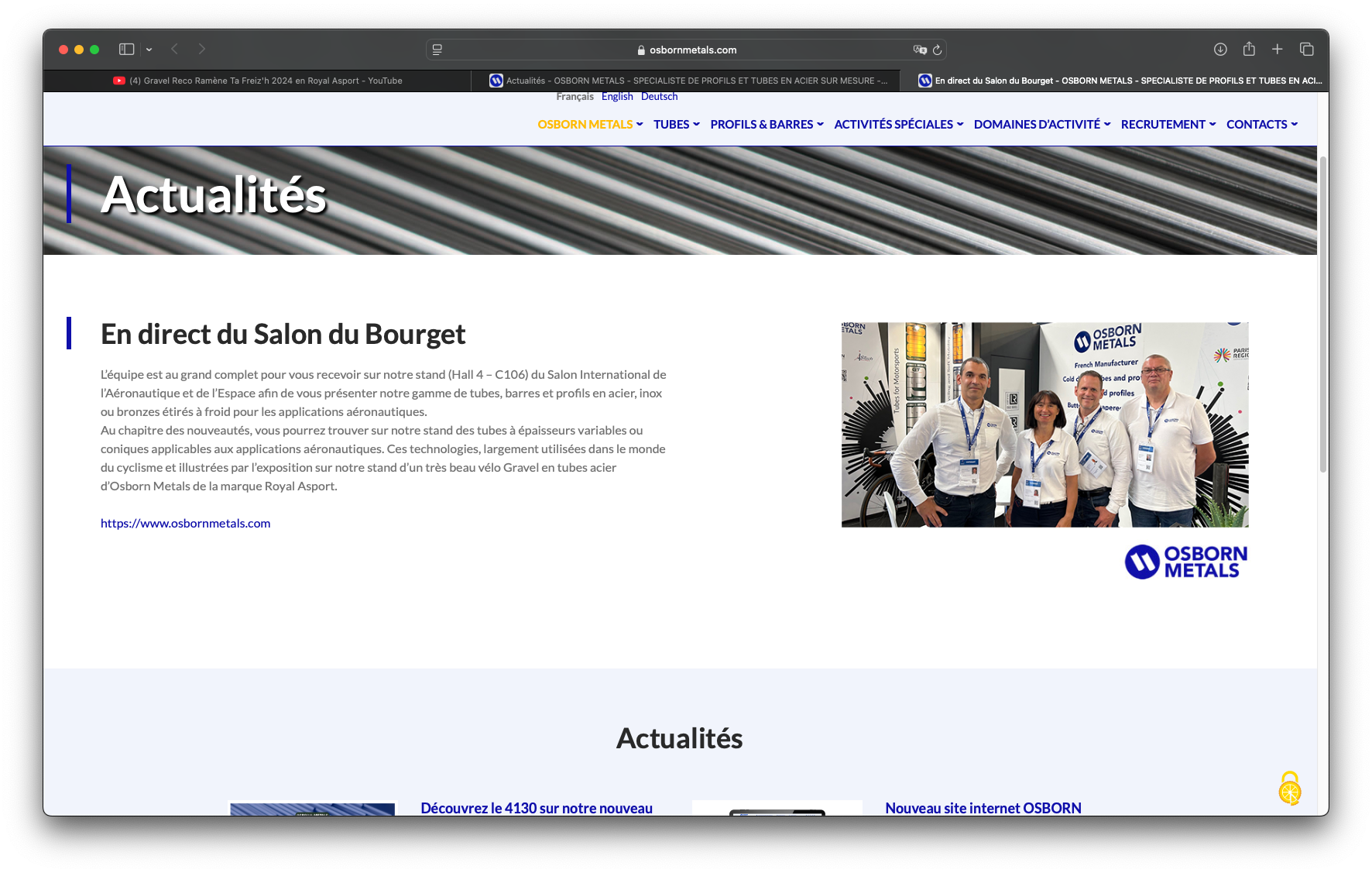Open the RECRUTEMENT nav menu
This screenshot has height=873, width=1372.
1163,124
